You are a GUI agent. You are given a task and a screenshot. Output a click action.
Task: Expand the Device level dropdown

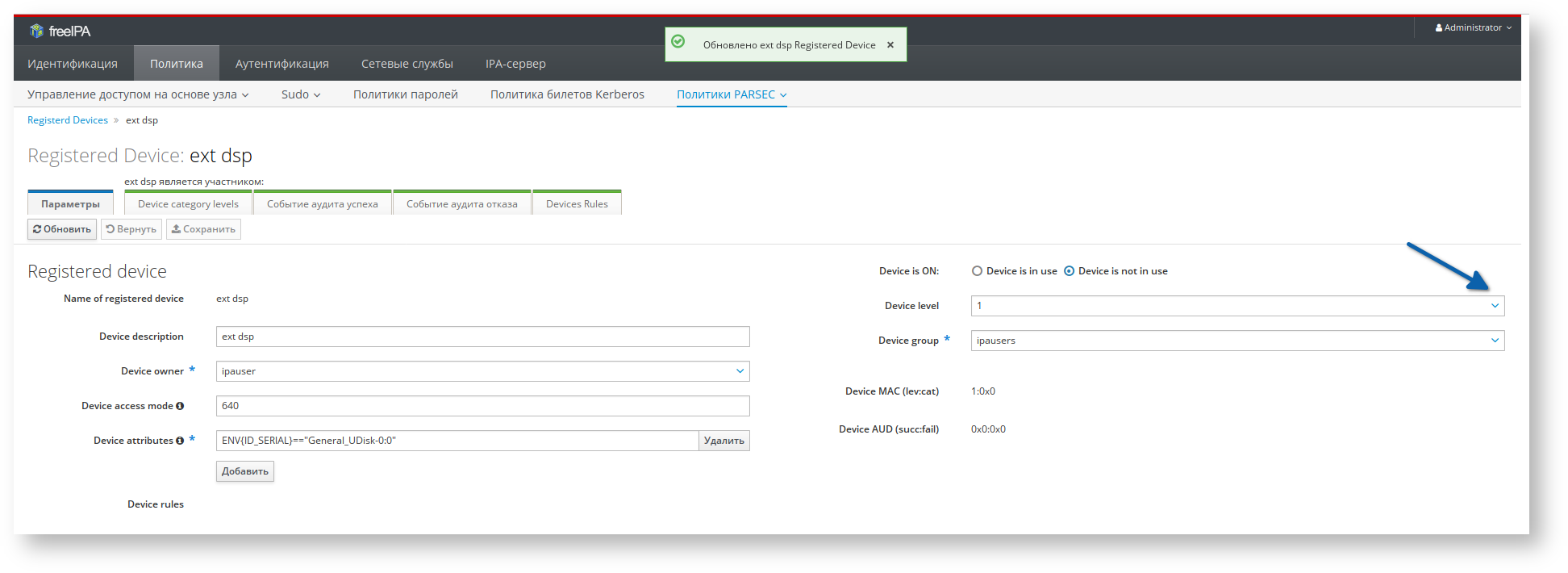click(x=1494, y=306)
